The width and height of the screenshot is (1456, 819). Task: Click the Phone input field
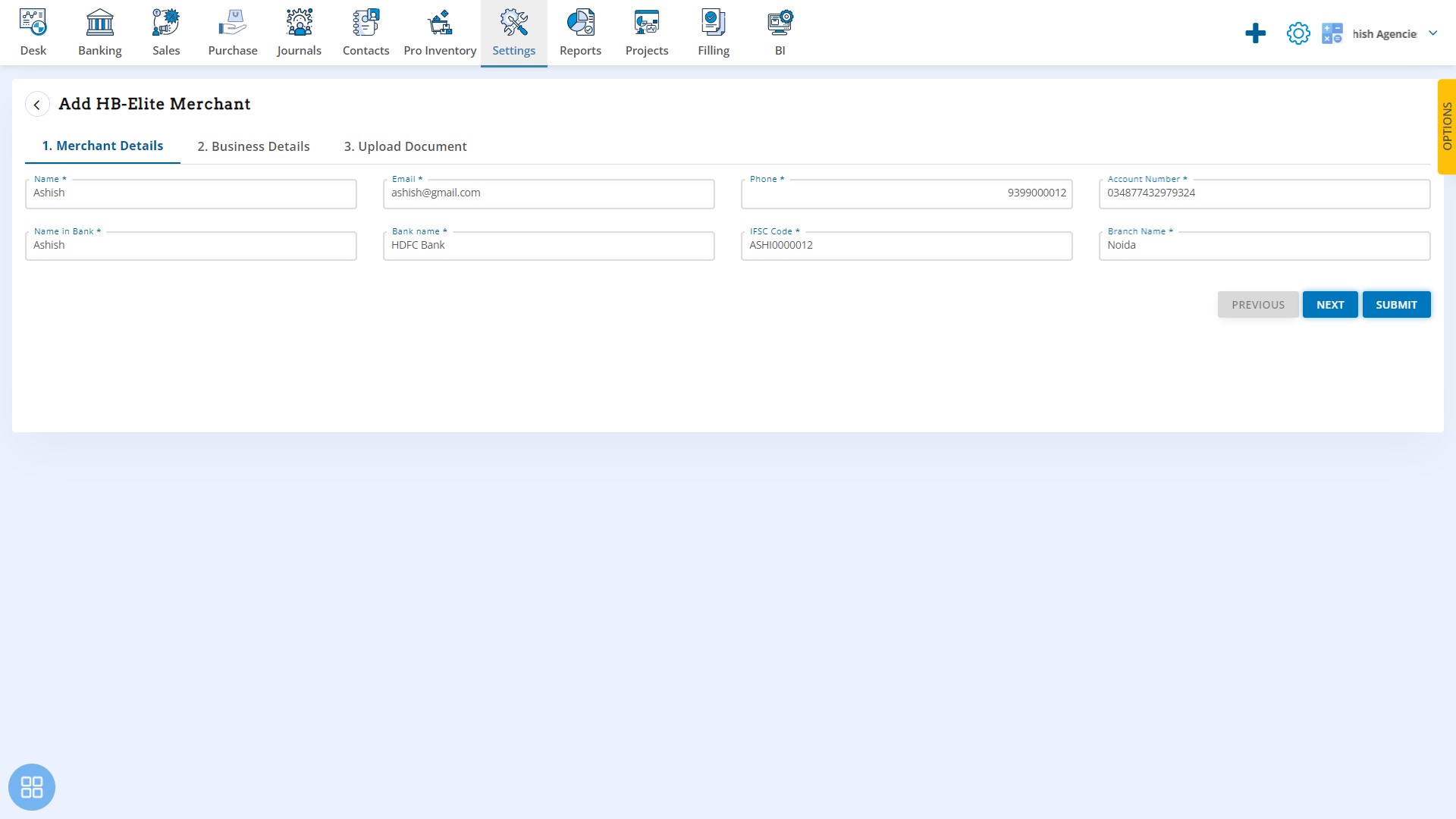(x=907, y=194)
